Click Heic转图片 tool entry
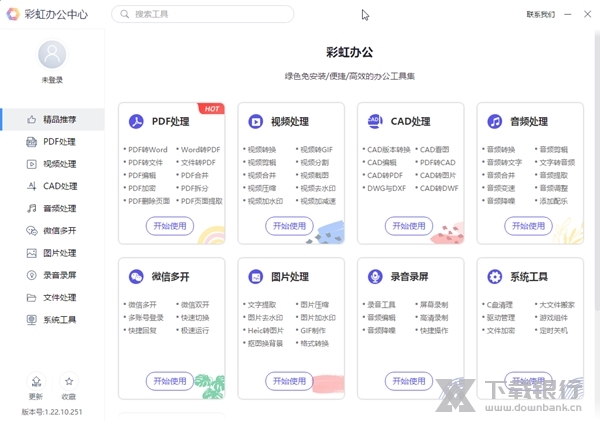 tap(266, 330)
